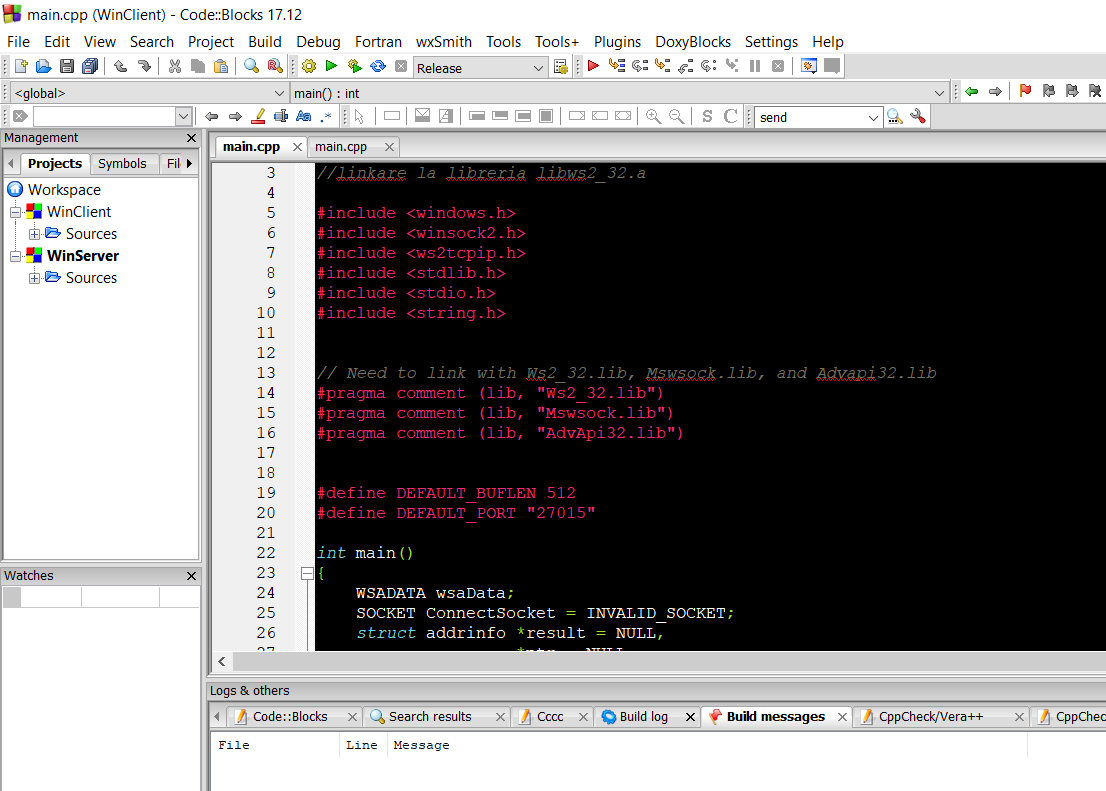1106x791 pixels.
Task: Open the main() : int function dropdown
Action: [x=939, y=93]
